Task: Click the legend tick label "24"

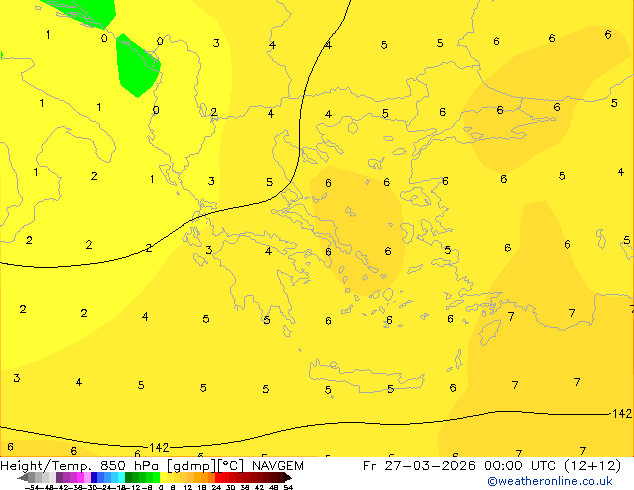Action: click(x=216, y=487)
